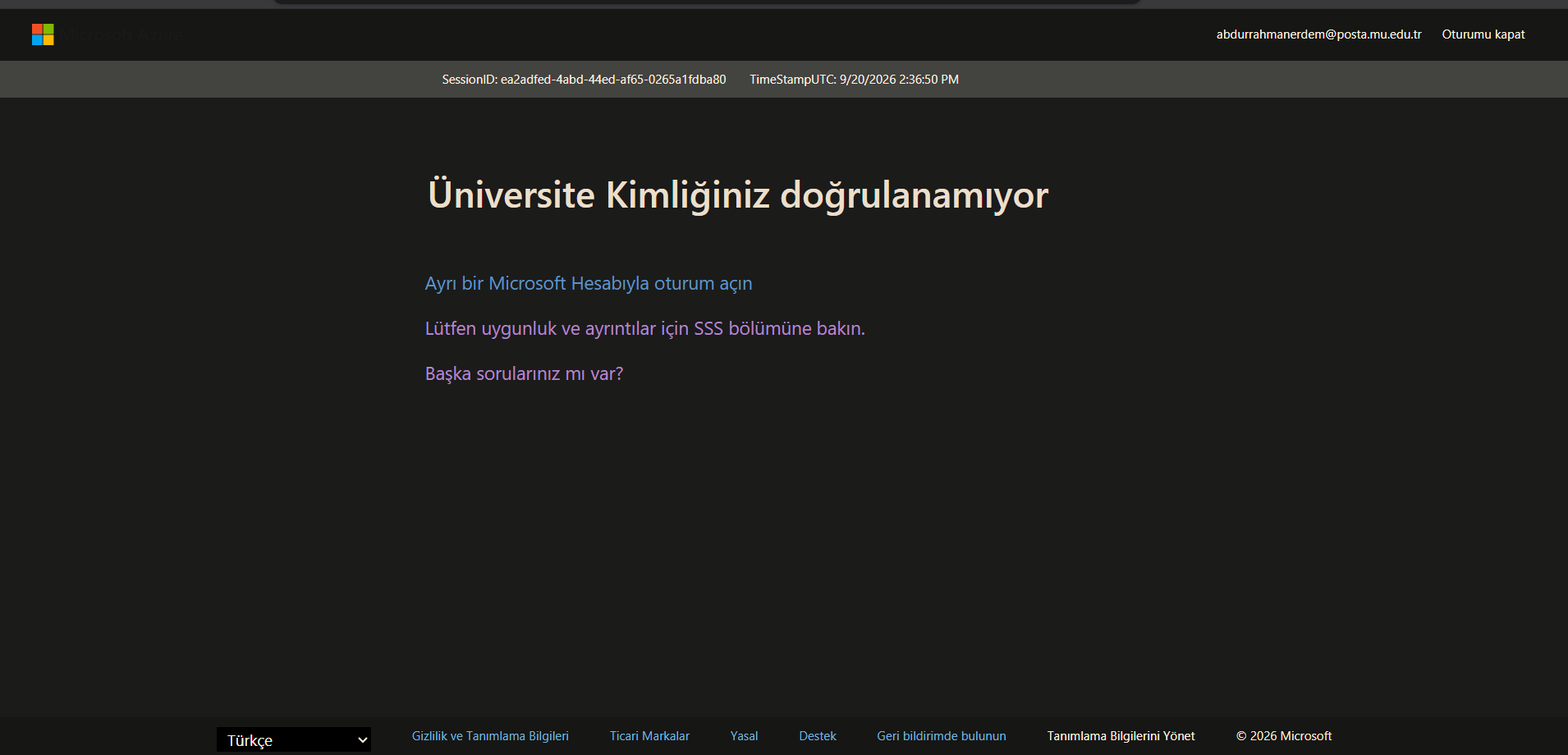
Task: Click the Microsoft four-square logo
Action: tap(43, 34)
